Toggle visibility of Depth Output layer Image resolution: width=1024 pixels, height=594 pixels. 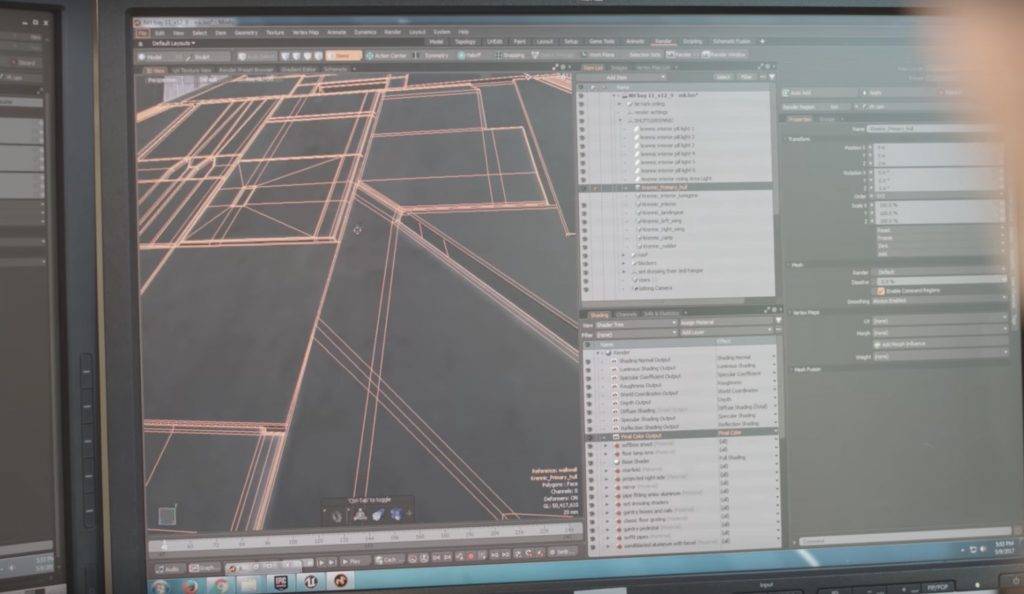(589, 403)
